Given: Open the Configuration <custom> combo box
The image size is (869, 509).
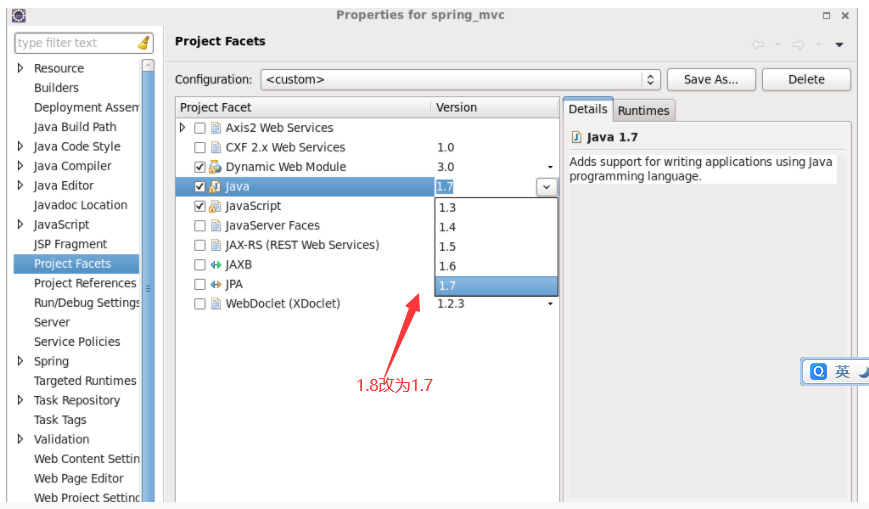Looking at the screenshot, I should tap(461, 80).
